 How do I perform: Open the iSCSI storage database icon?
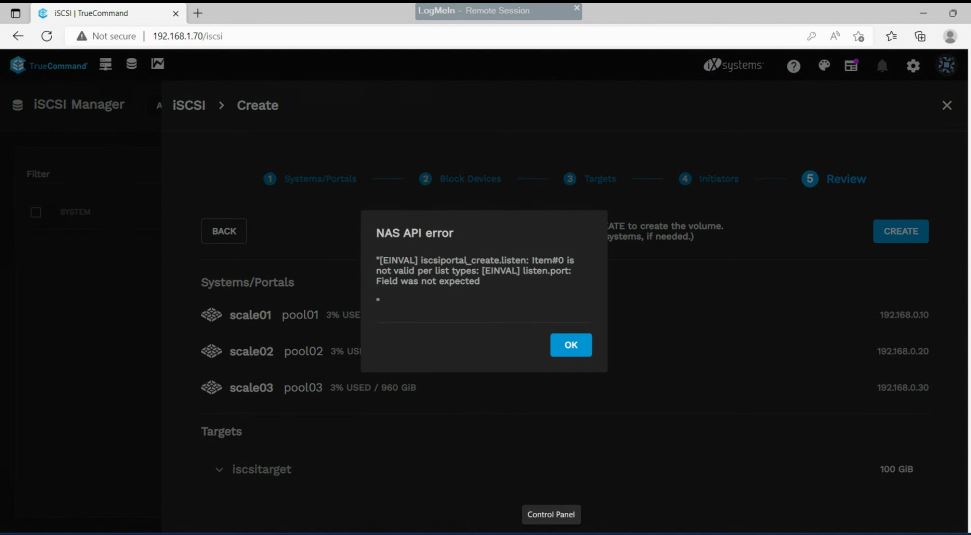pyautogui.click(x=131, y=64)
